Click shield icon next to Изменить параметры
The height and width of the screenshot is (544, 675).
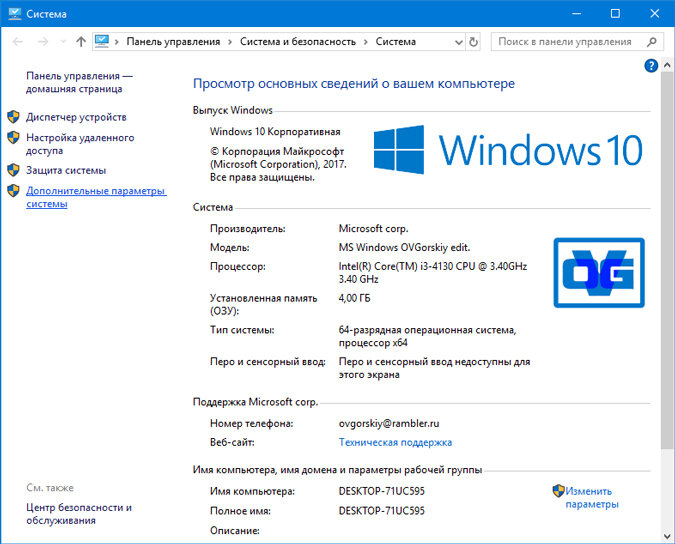pos(558,491)
